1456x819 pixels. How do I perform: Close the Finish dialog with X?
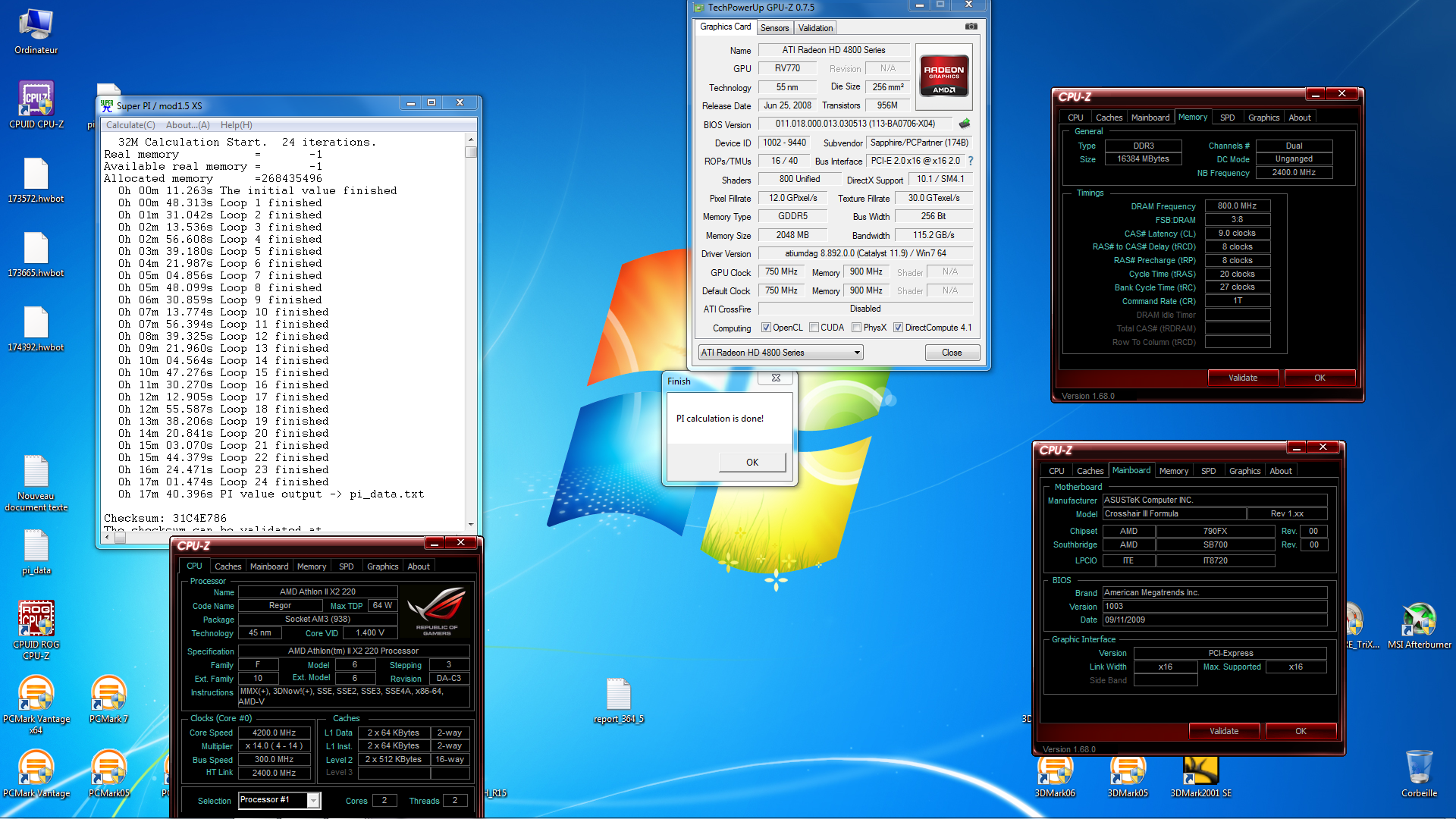coord(776,378)
